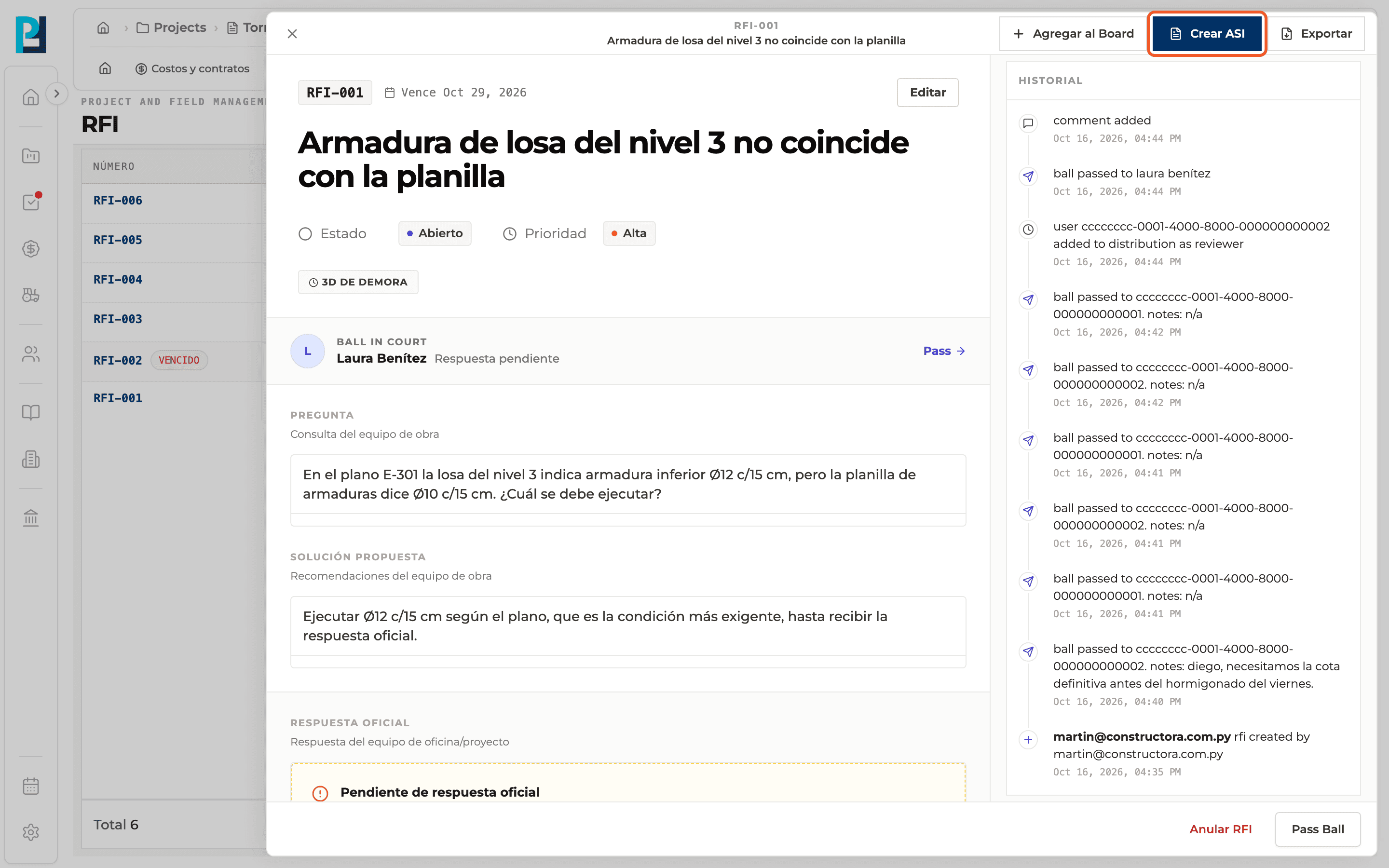Click breadcrumb home icon in top bar

click(x=103, y=27)
